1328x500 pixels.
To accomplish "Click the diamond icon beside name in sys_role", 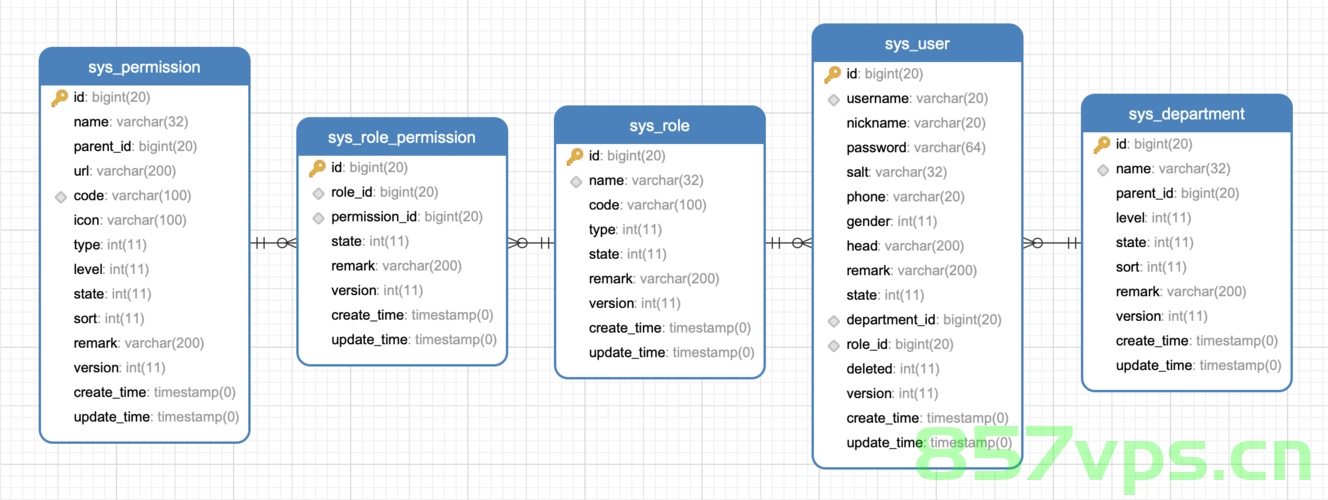I will click(x=576, y=181).
